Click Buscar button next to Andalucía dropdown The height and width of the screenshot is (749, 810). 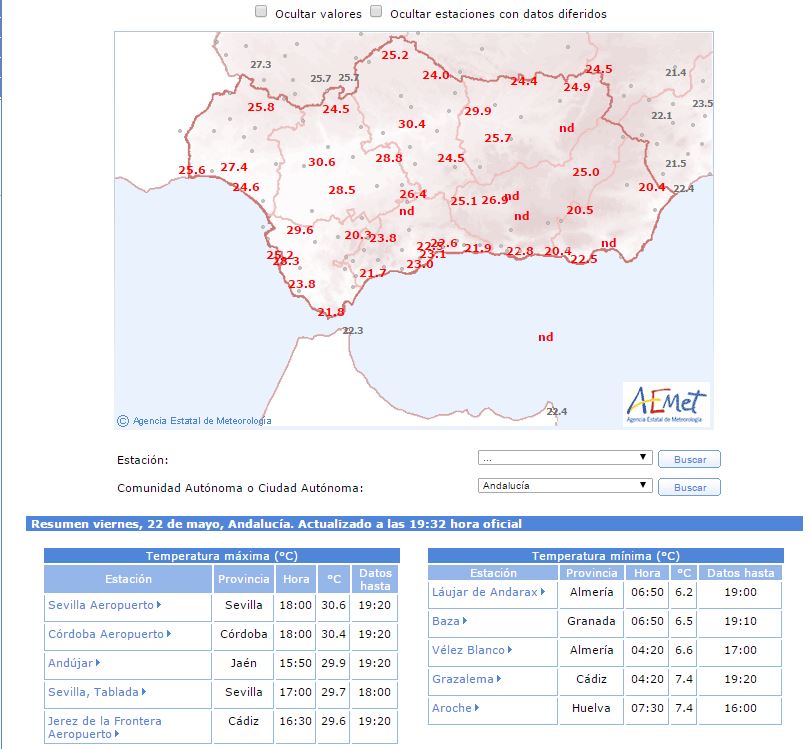689,487
